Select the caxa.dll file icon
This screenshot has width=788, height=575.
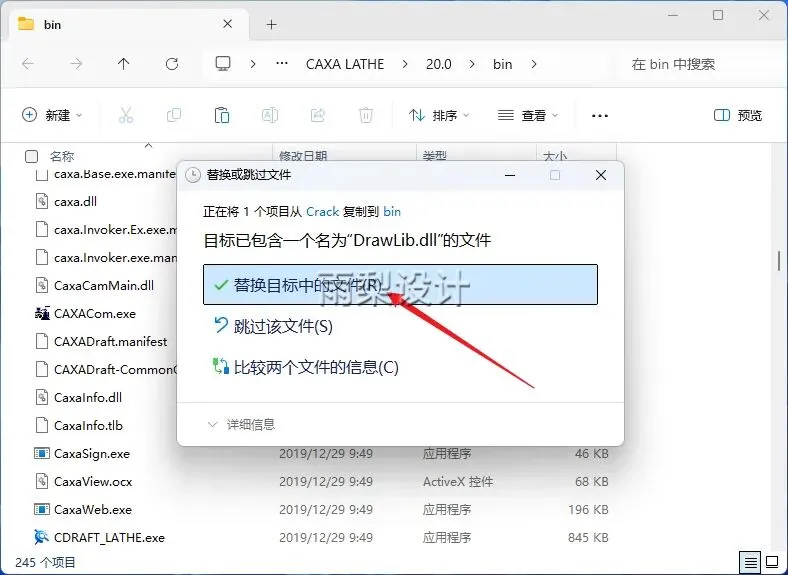click(42, 202)
